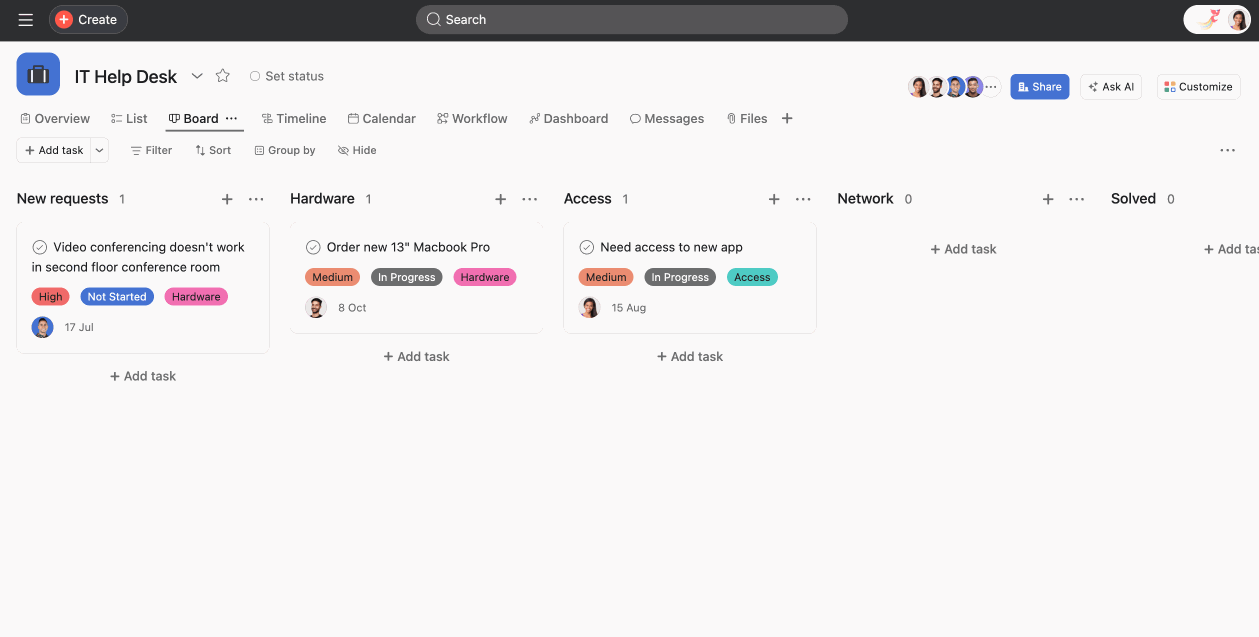Click the IT Help Desk briefcase project icon
Screen dimensions: 1259x637
tap(37, 75)
